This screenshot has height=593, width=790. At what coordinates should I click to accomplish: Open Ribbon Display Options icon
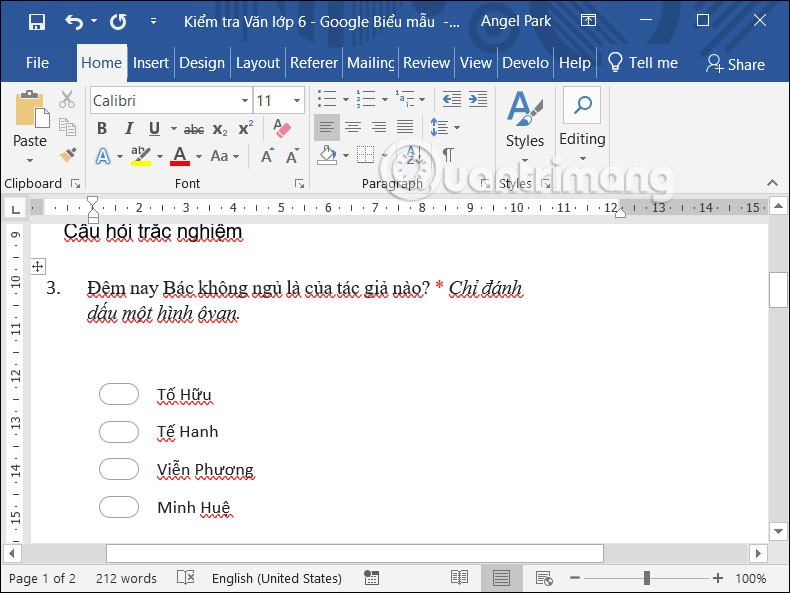588,21
